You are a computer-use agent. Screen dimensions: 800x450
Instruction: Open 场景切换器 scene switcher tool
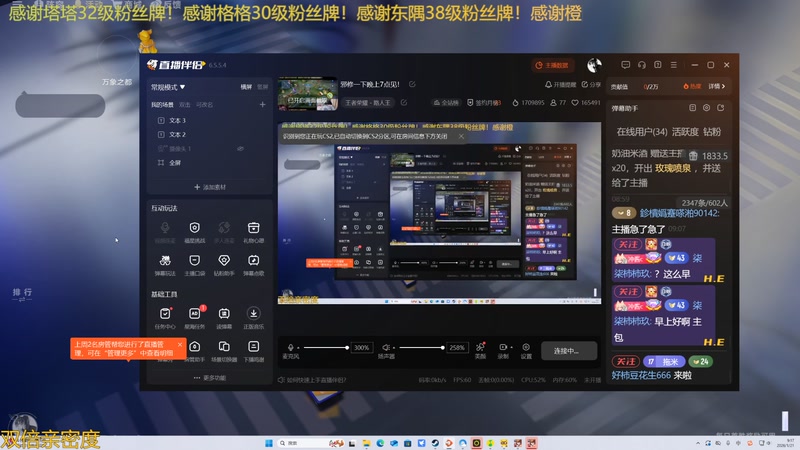(223, 351)
